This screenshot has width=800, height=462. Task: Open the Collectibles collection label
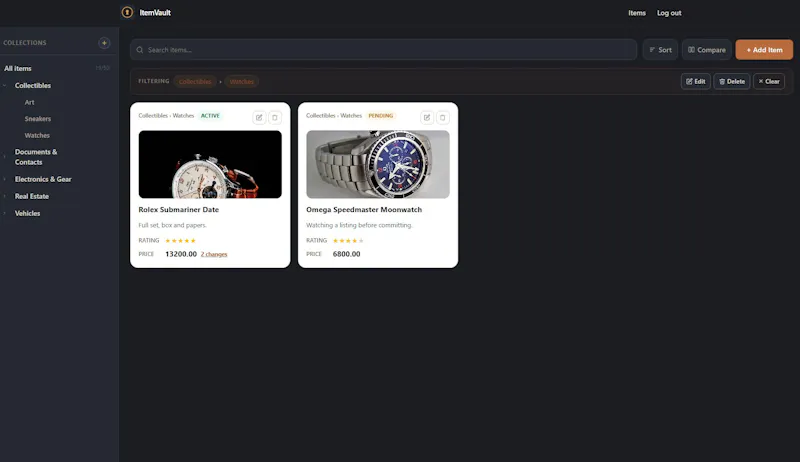[33, 86]
